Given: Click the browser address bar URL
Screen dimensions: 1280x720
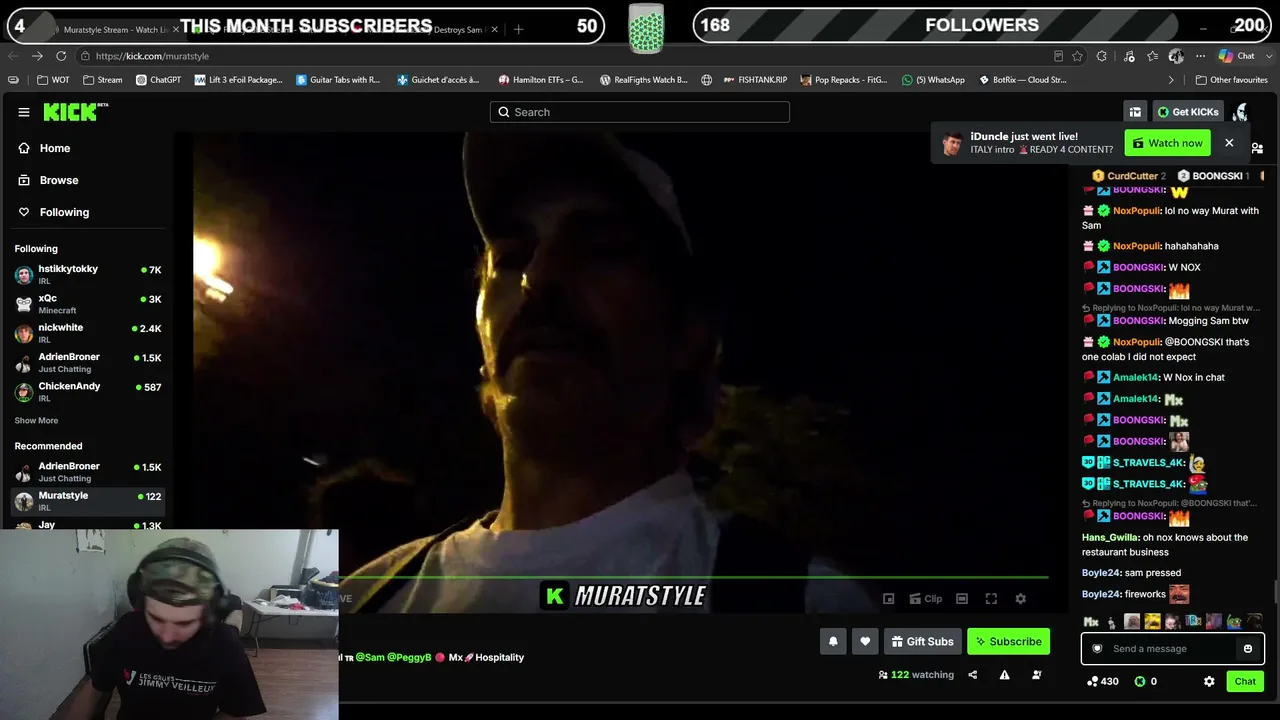Looking at the screenshot, I should point(152,56).
